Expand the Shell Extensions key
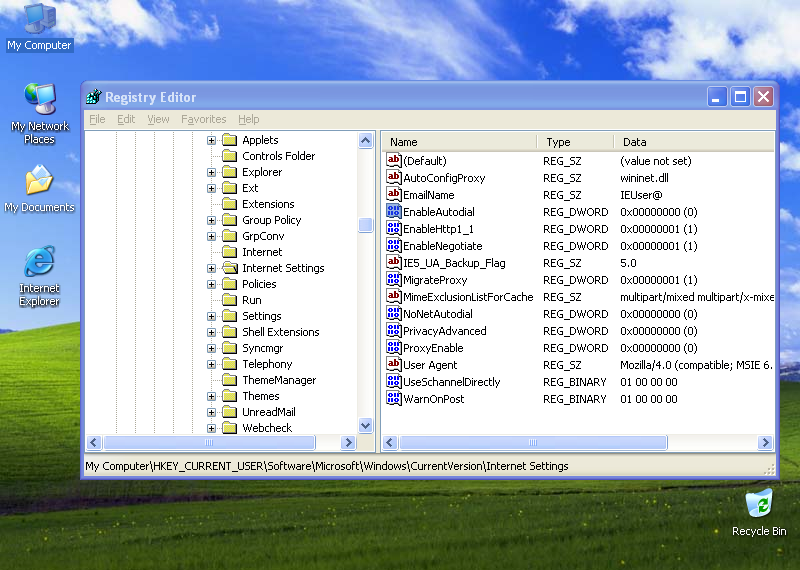This screenshot has height=570, width=800. pos(211,332)
